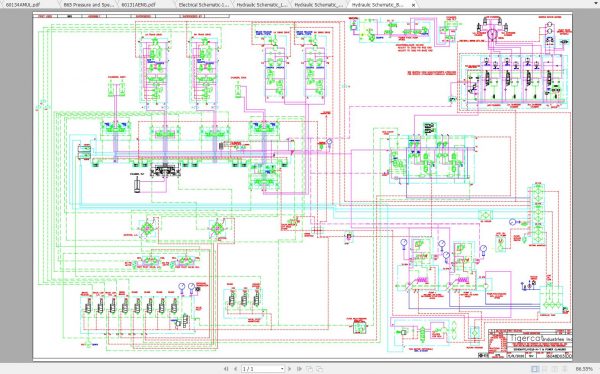Click the next view icon
The width and height of the screenshot is (600, 374).
(x=319, y=369)
